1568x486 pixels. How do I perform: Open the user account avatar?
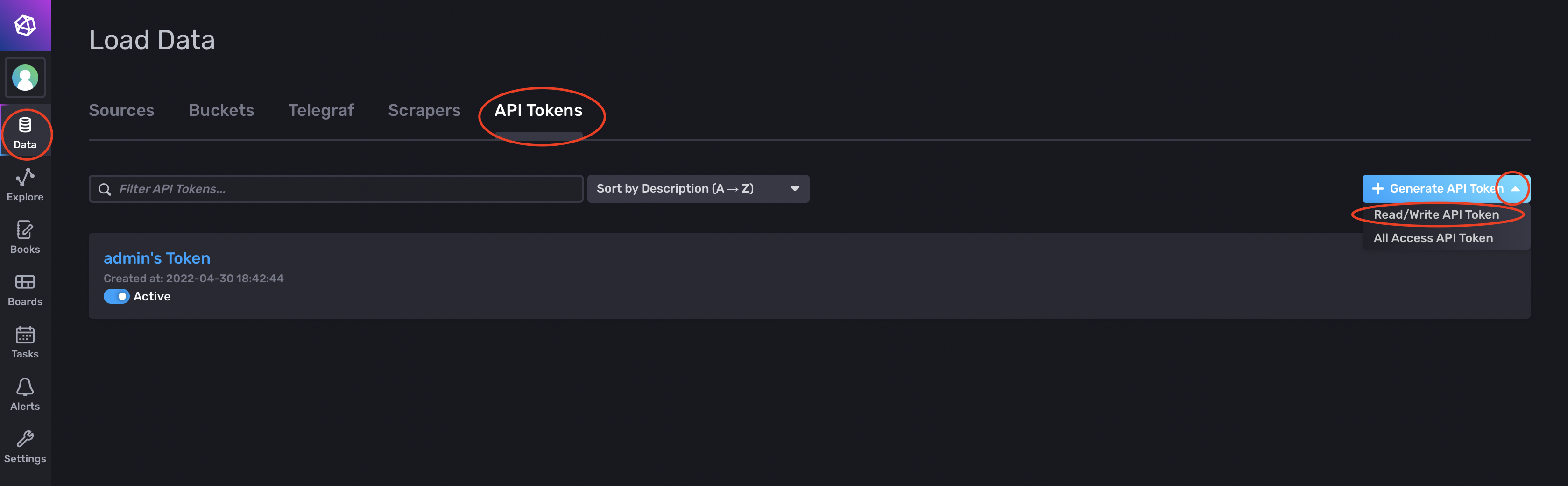[25, 78]
